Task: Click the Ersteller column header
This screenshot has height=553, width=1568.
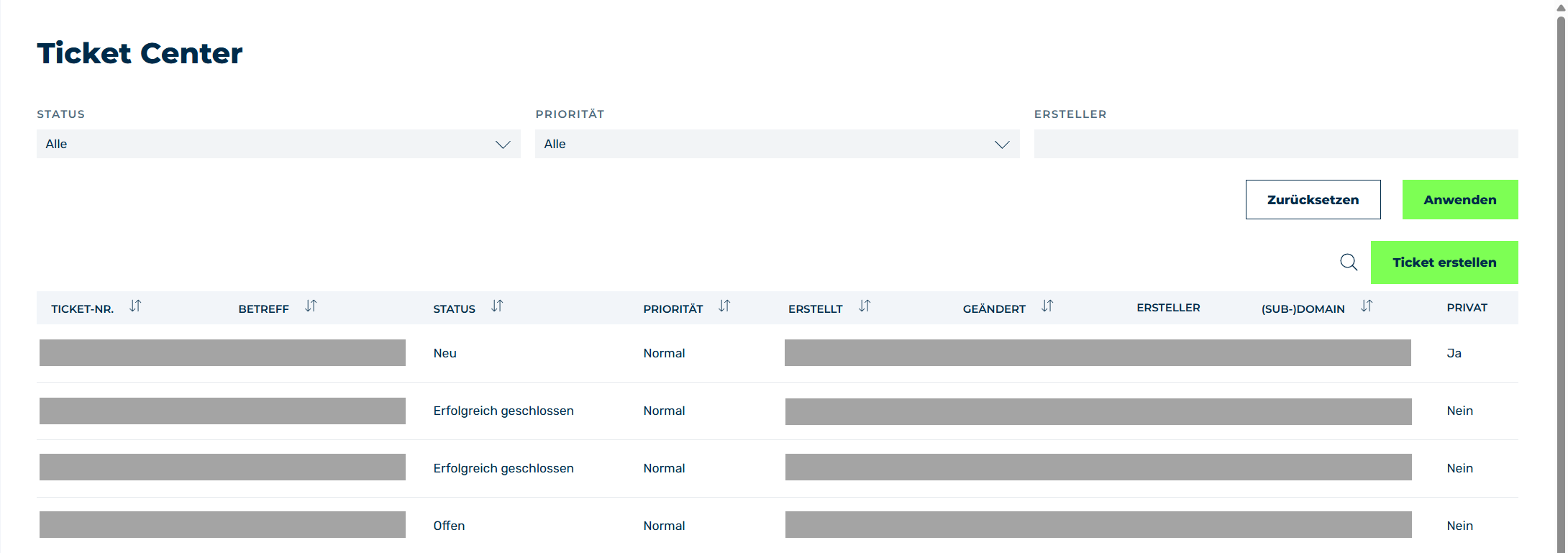Action: 1168,308
